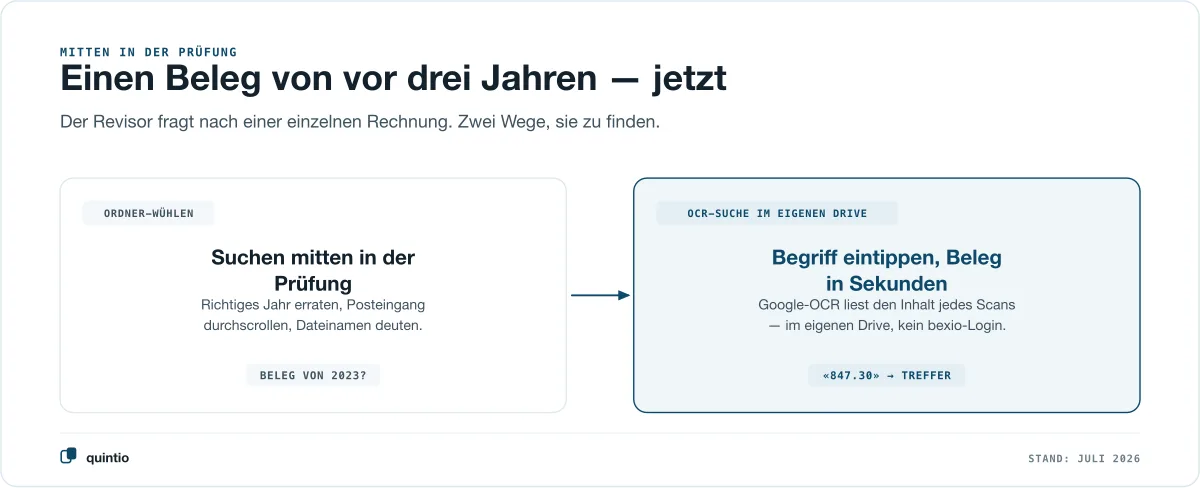Image resolution: width=1200 pixels, height=488 pixels.
Task: Click the '«847.30» → TREFFER' chip
Action: (x=887, y=375)
